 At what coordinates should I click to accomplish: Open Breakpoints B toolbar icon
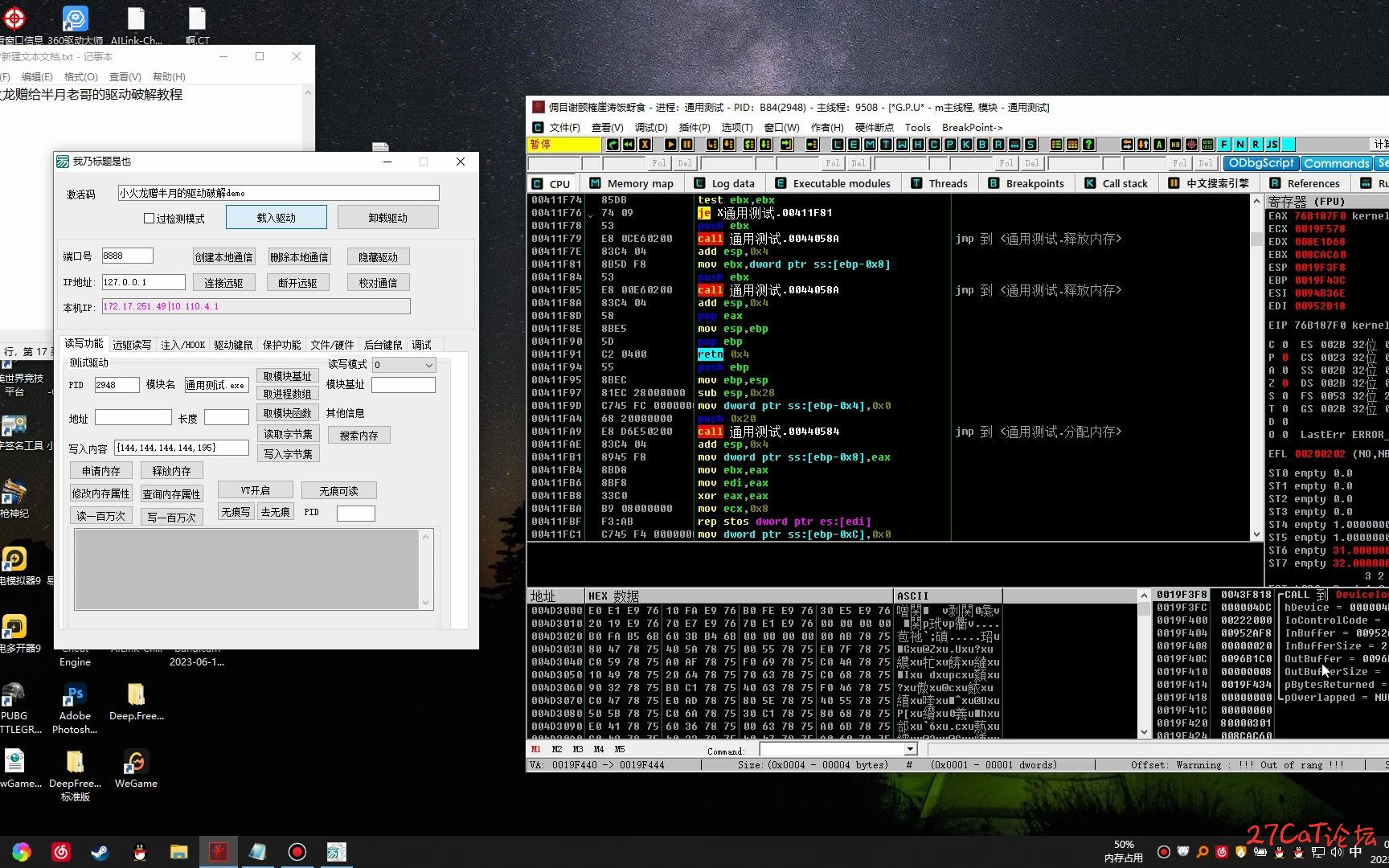982,145
